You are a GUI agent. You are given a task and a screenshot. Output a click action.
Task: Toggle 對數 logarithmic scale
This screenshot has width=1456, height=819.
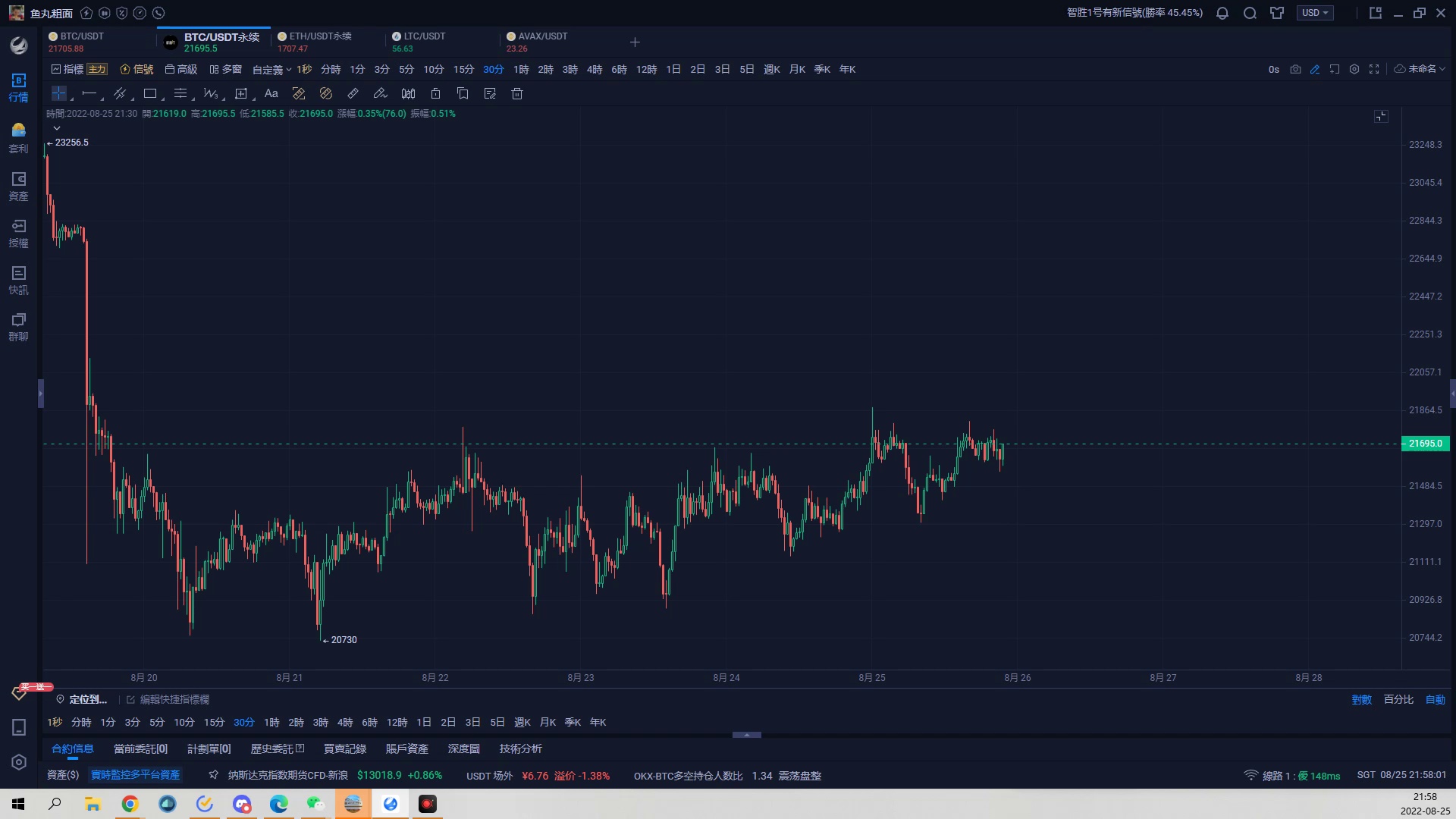[x=1361, y=699]
